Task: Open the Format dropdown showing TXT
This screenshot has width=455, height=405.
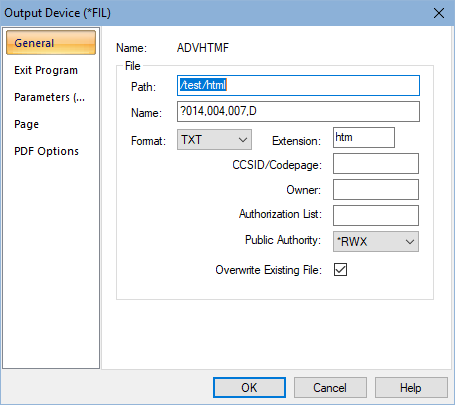Action: pyautogui.click(x=214, y=140)
